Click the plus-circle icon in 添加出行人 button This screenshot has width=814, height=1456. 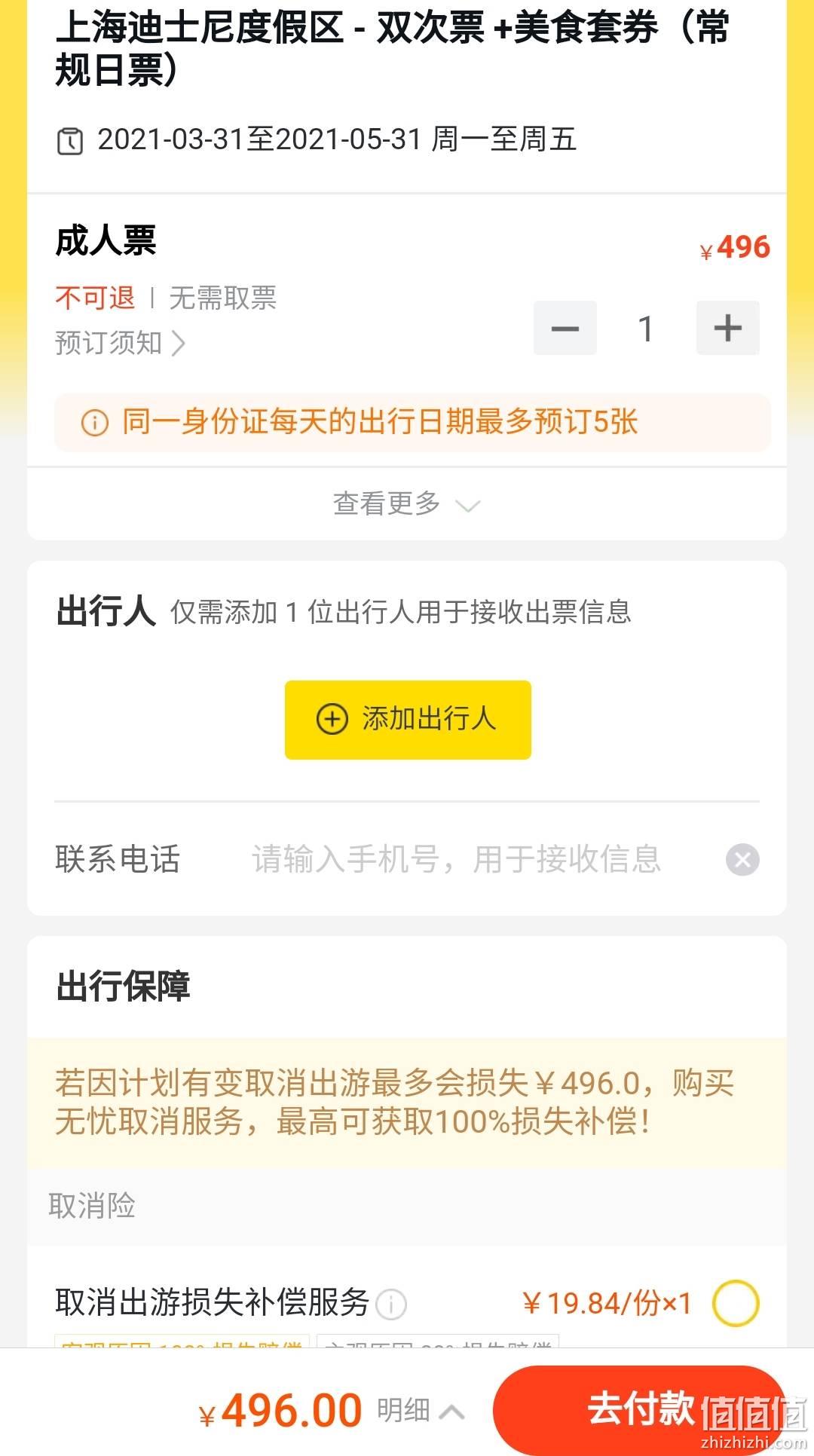[332, 719]
